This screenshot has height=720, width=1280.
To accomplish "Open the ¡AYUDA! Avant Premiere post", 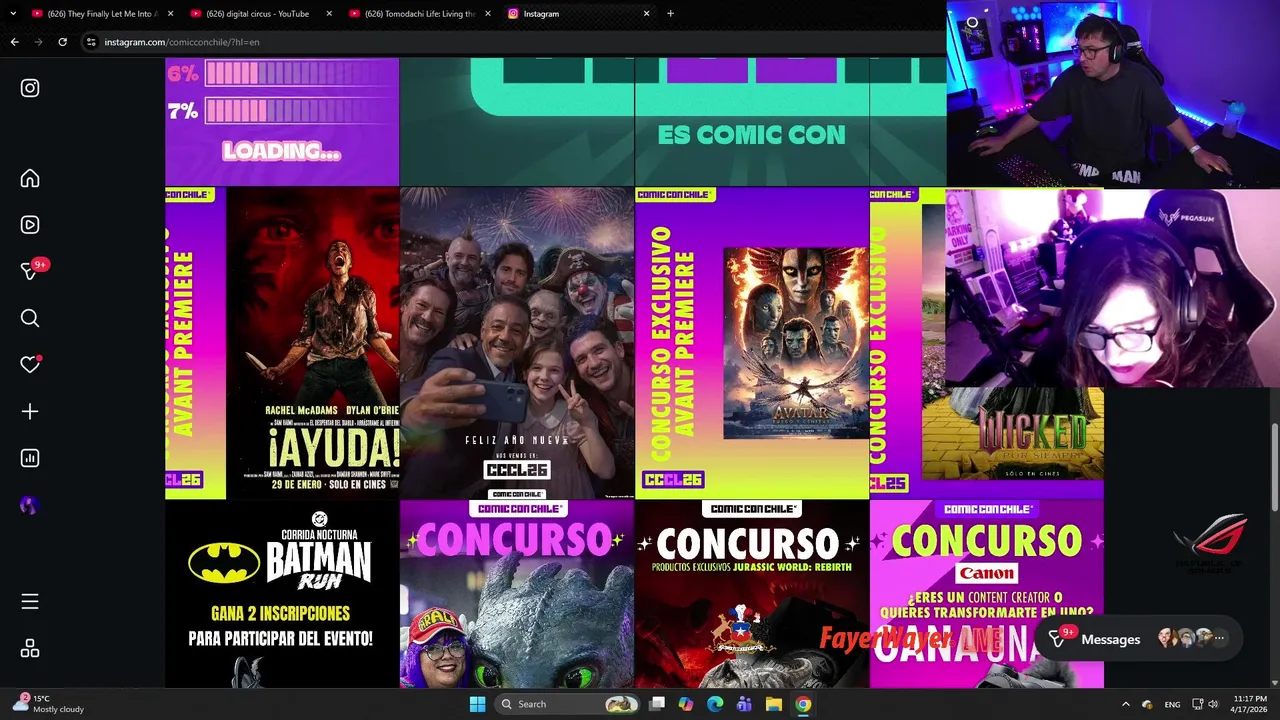I will point(282,343).
